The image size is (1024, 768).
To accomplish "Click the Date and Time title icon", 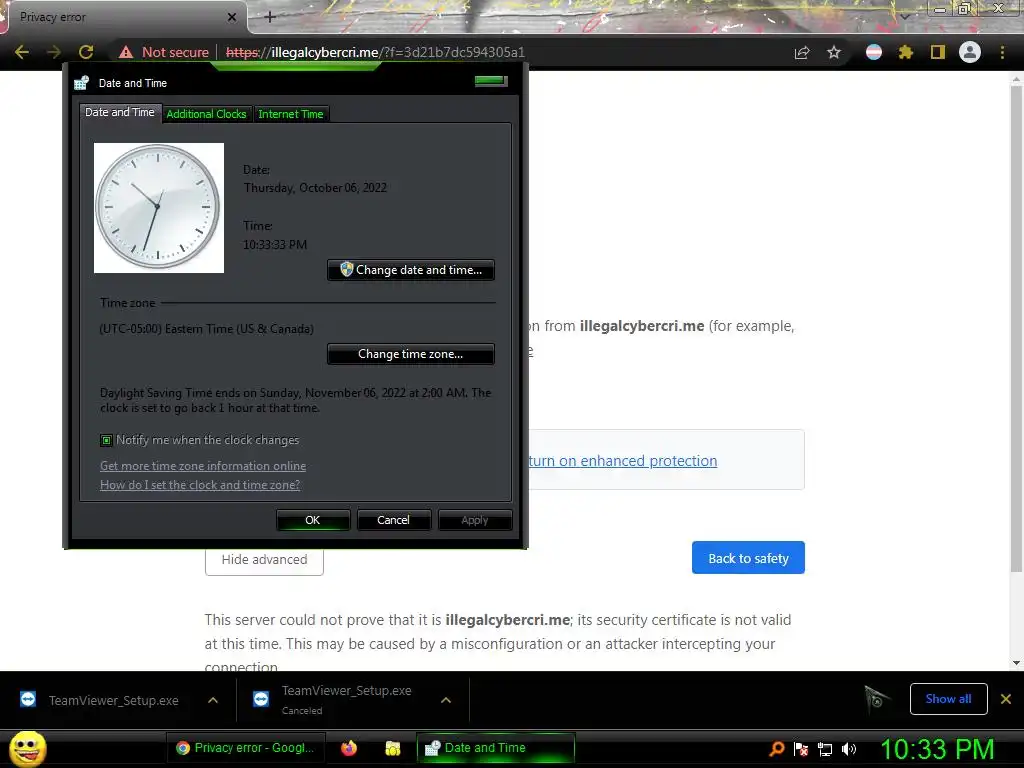I will [82, 83].
